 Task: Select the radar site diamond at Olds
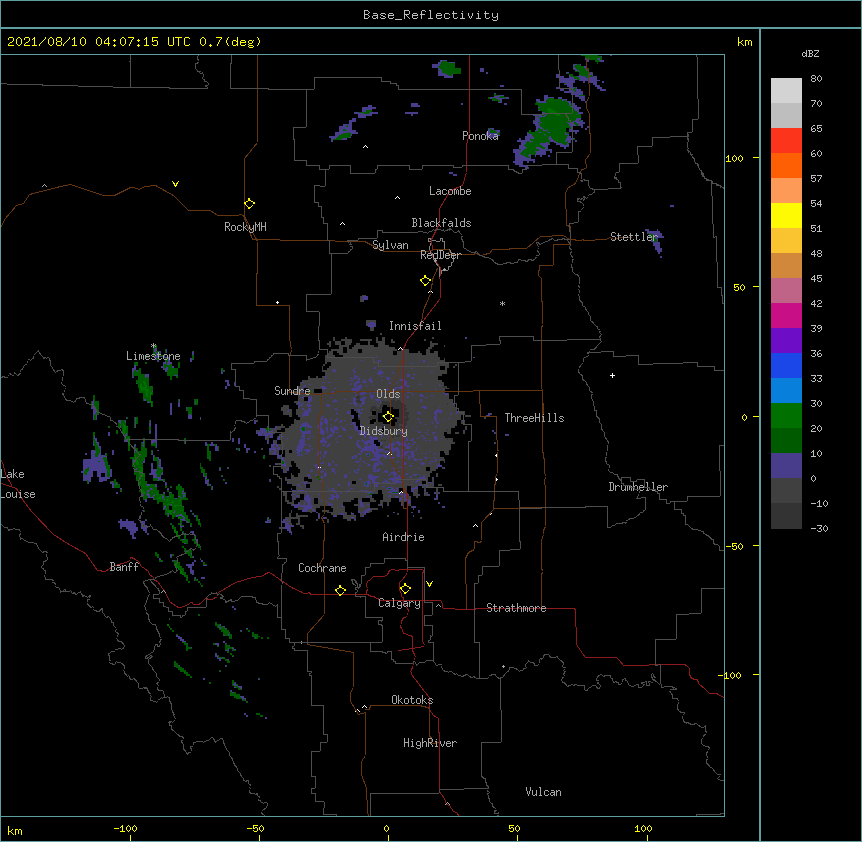(388, 417)
